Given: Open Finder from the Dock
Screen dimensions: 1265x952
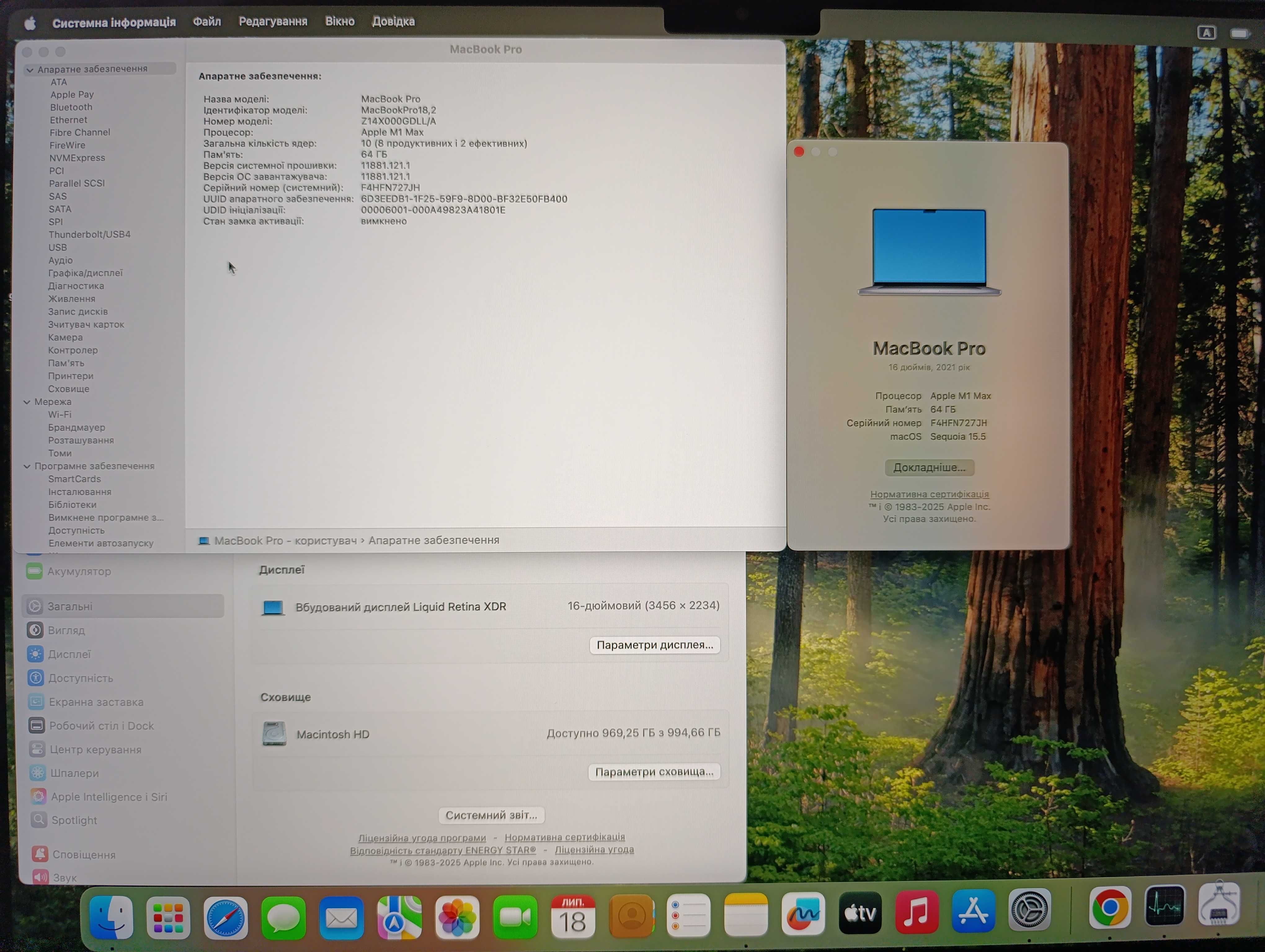Looking at the screenshot, I should click(112, 917).
